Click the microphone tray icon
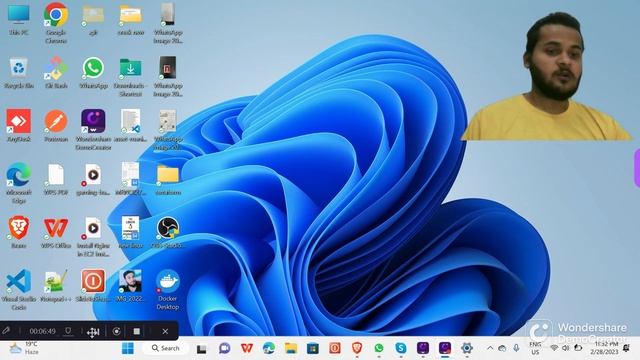The image size is (640, 360). coord(516,348)
